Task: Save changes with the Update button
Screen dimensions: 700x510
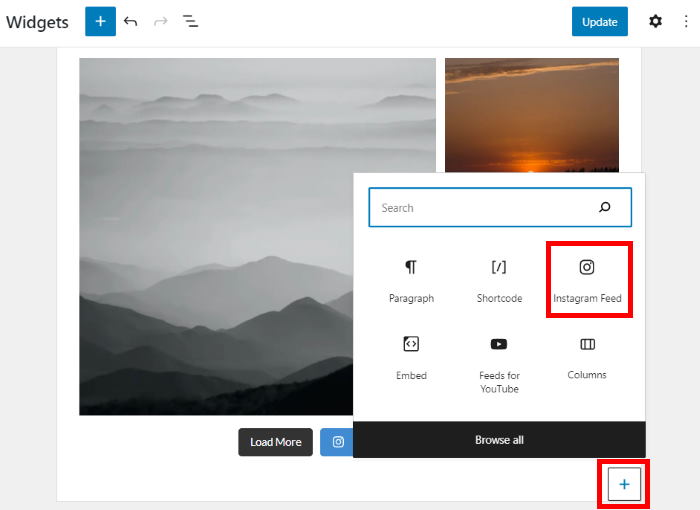Action: point(600,21)
